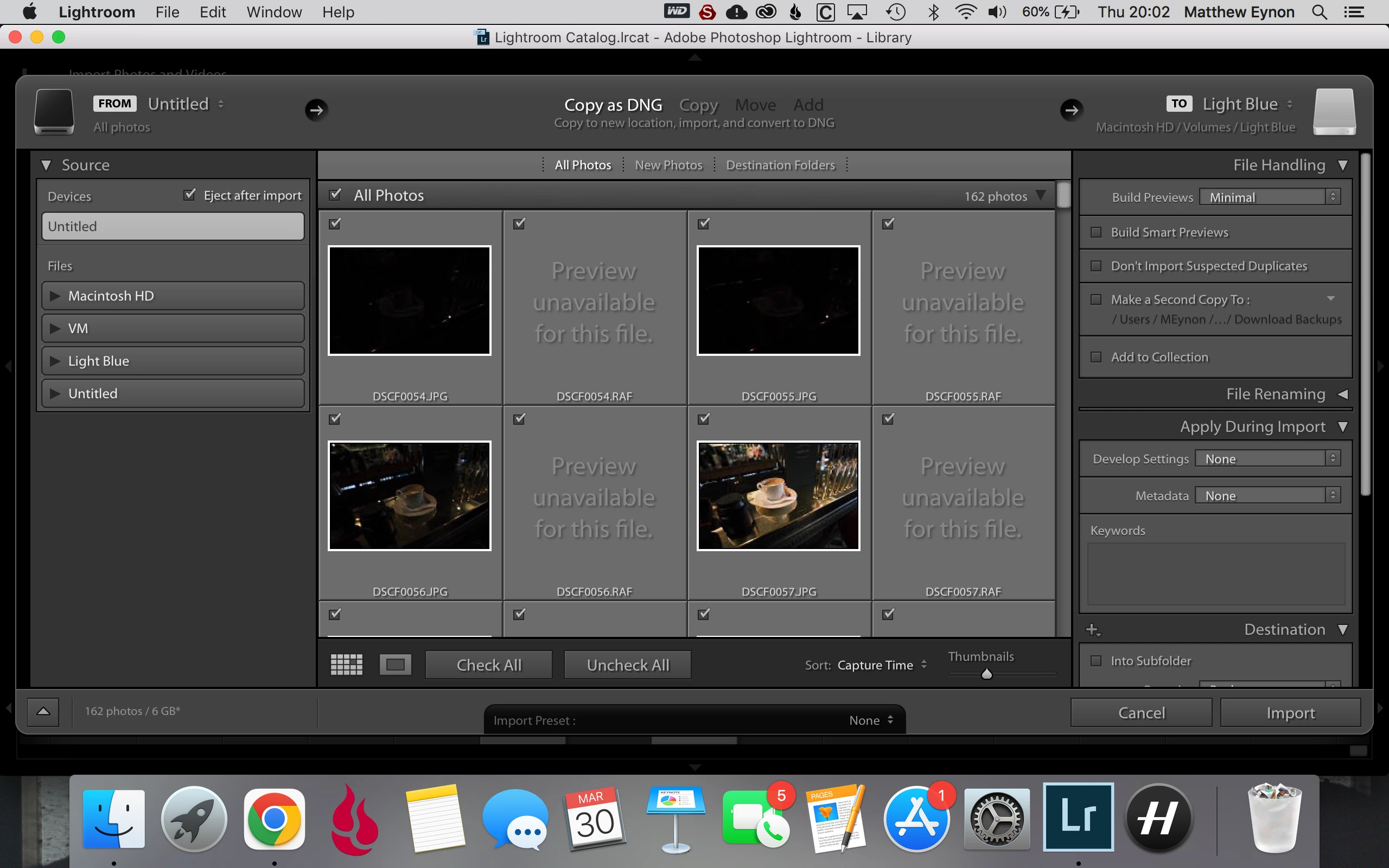
Task: Click the plus icon beside Destination
Action: tap(1092, 630)
